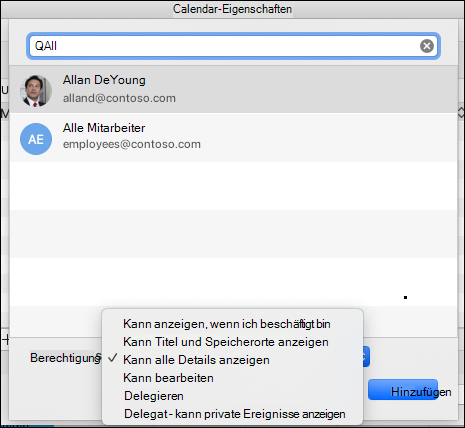Click the Hinzufügen button
This screenshot has width=465, height=428.
(x=403, y=390)
